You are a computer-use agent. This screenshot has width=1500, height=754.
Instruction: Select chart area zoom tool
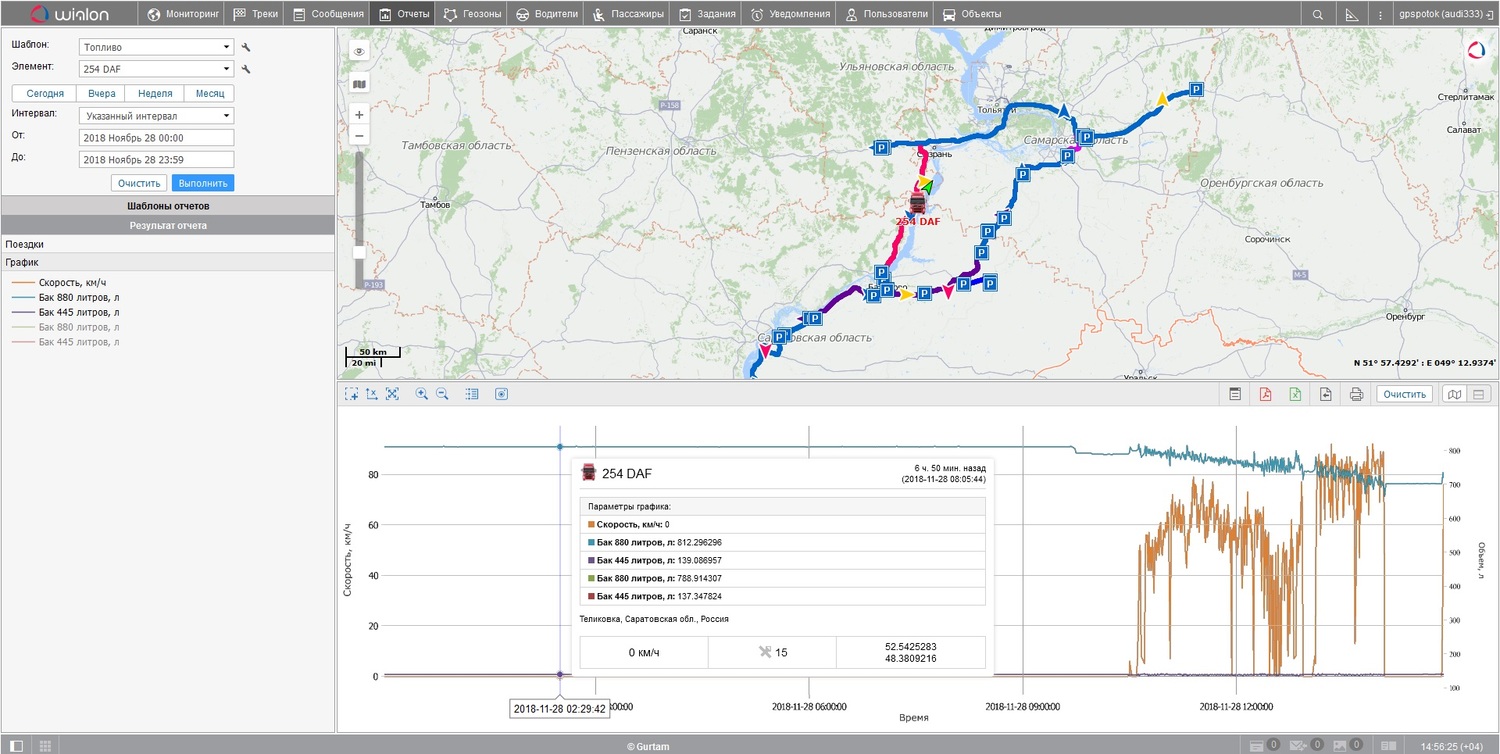click(352, 394)
